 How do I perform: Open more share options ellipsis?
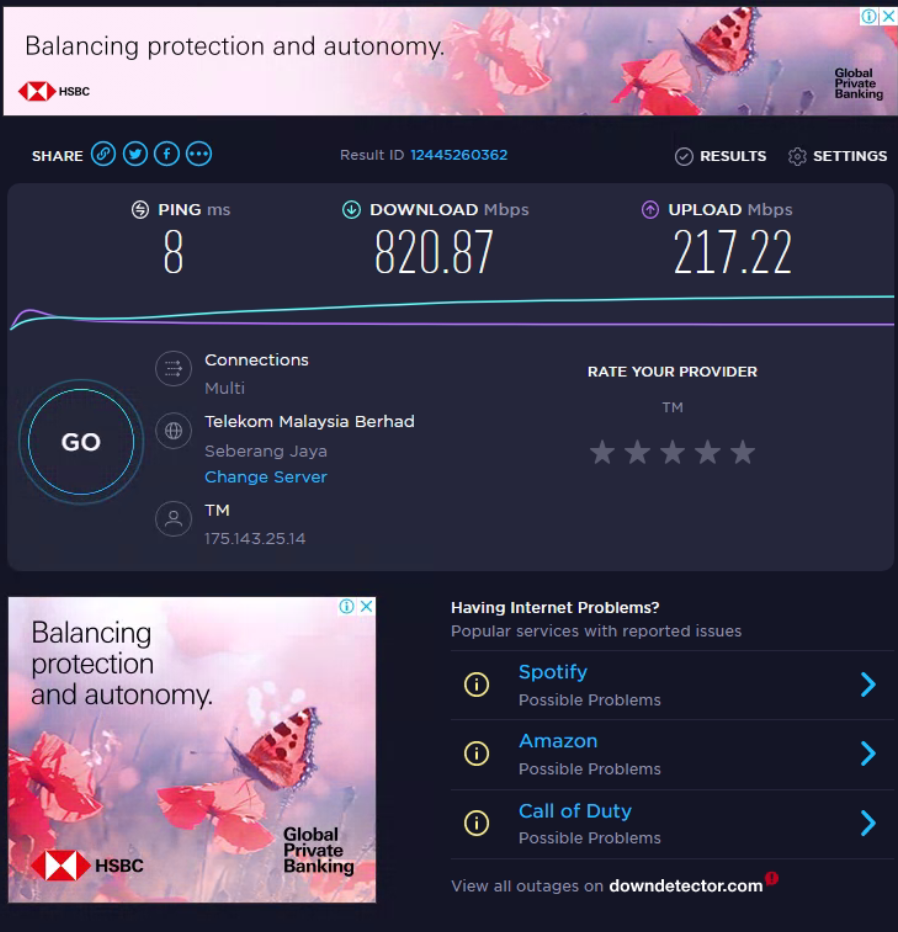(198, 155)
